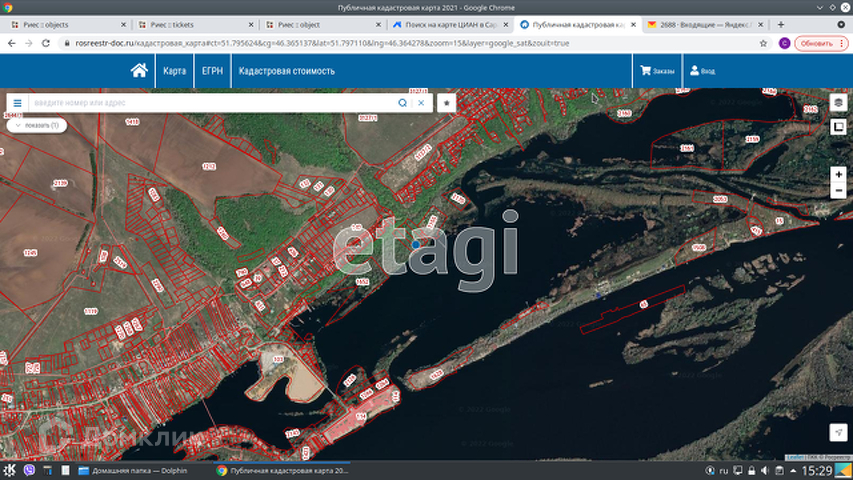The height and width of the screenshot is (480, 853).
Task: Go to the site home icon
Action: click(x=139, y=71)
